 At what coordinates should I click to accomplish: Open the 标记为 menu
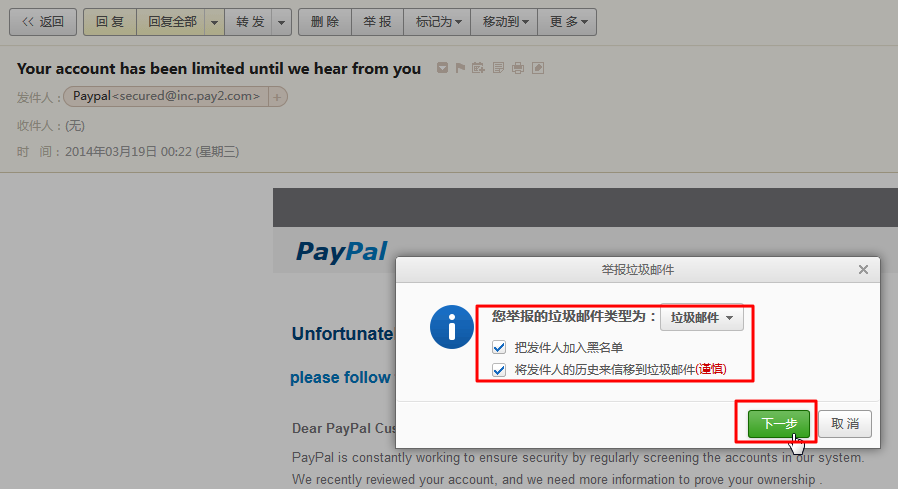click(437, 22)
